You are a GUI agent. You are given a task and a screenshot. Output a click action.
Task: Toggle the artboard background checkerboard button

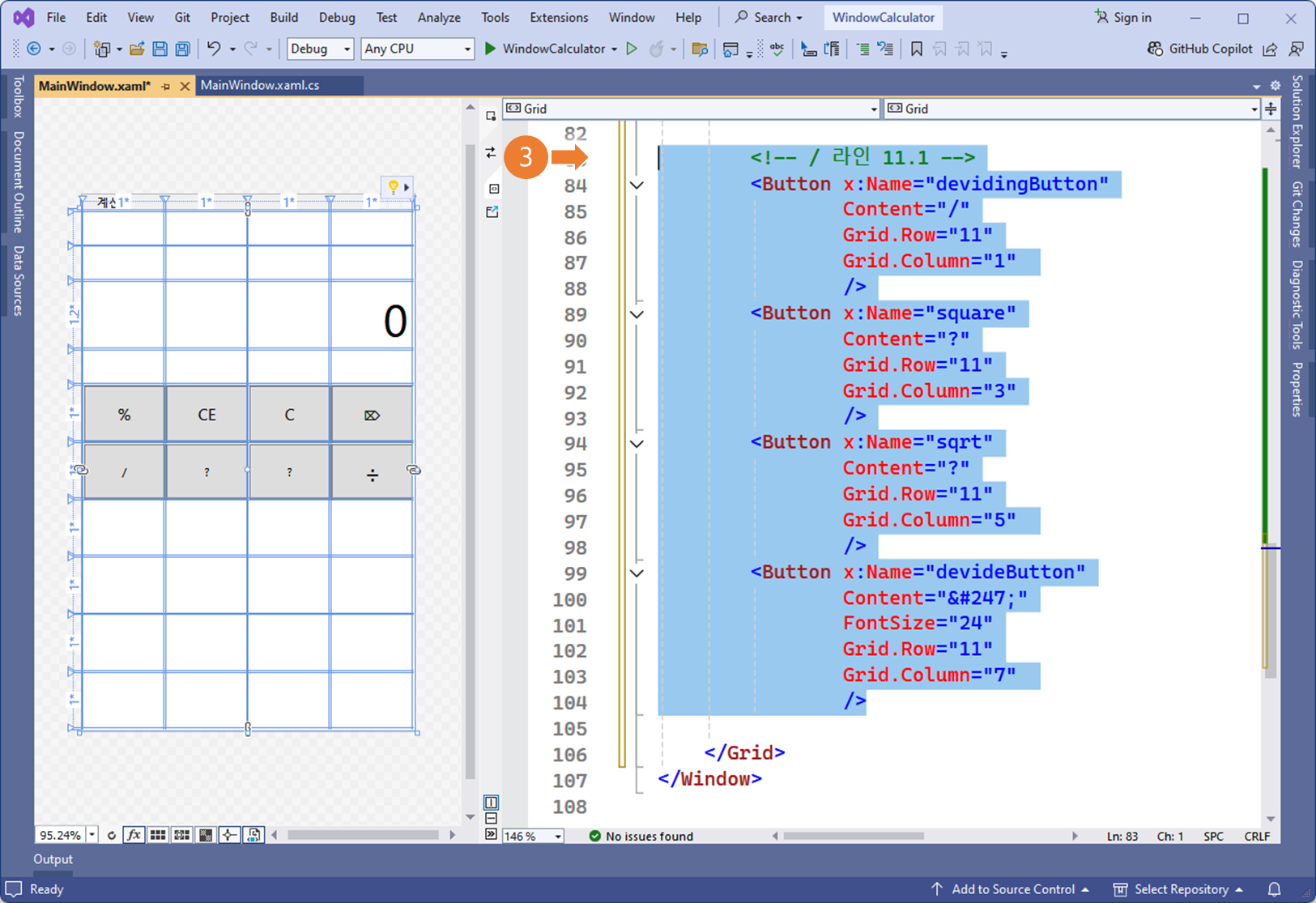click(x=207, y=835)
